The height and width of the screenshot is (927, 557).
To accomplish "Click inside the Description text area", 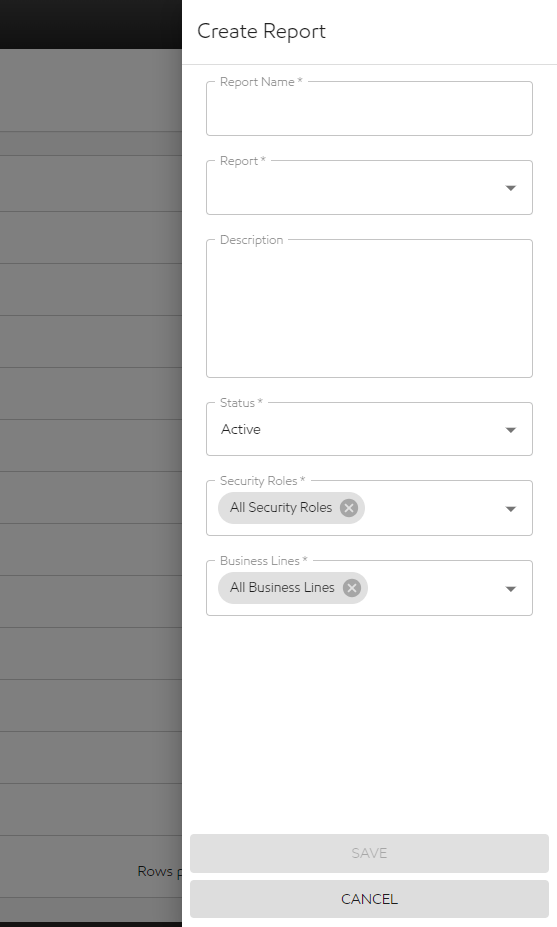I will (x=370, y=309).
